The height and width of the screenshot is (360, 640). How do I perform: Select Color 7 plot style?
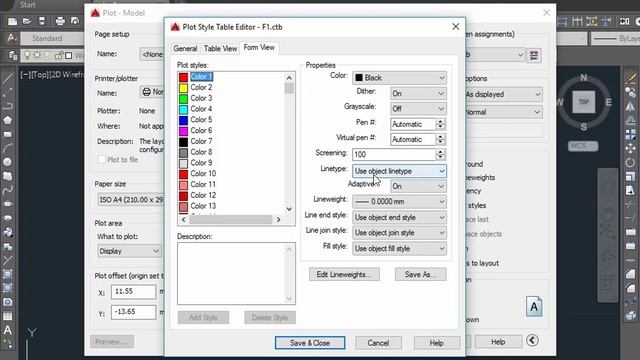201,141
